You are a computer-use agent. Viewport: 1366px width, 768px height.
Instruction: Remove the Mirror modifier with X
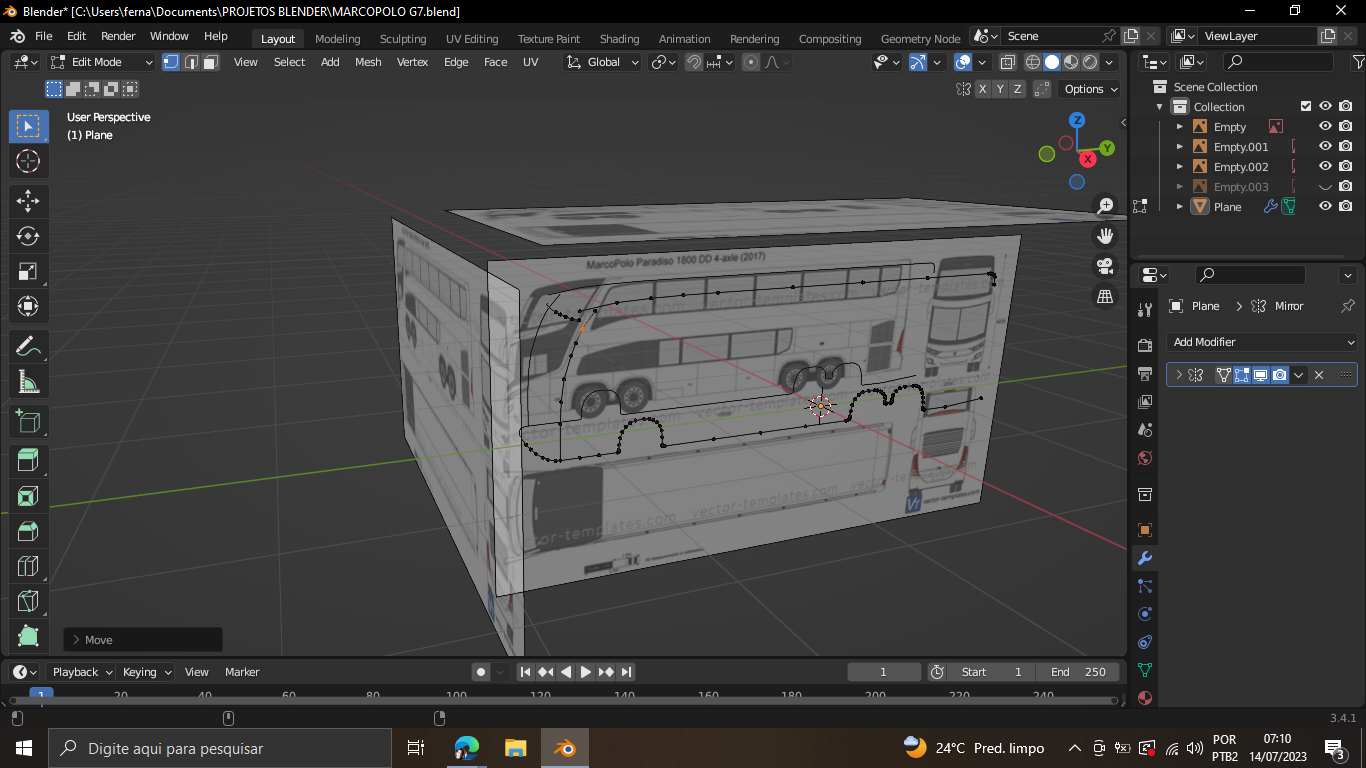[1319, 375]
